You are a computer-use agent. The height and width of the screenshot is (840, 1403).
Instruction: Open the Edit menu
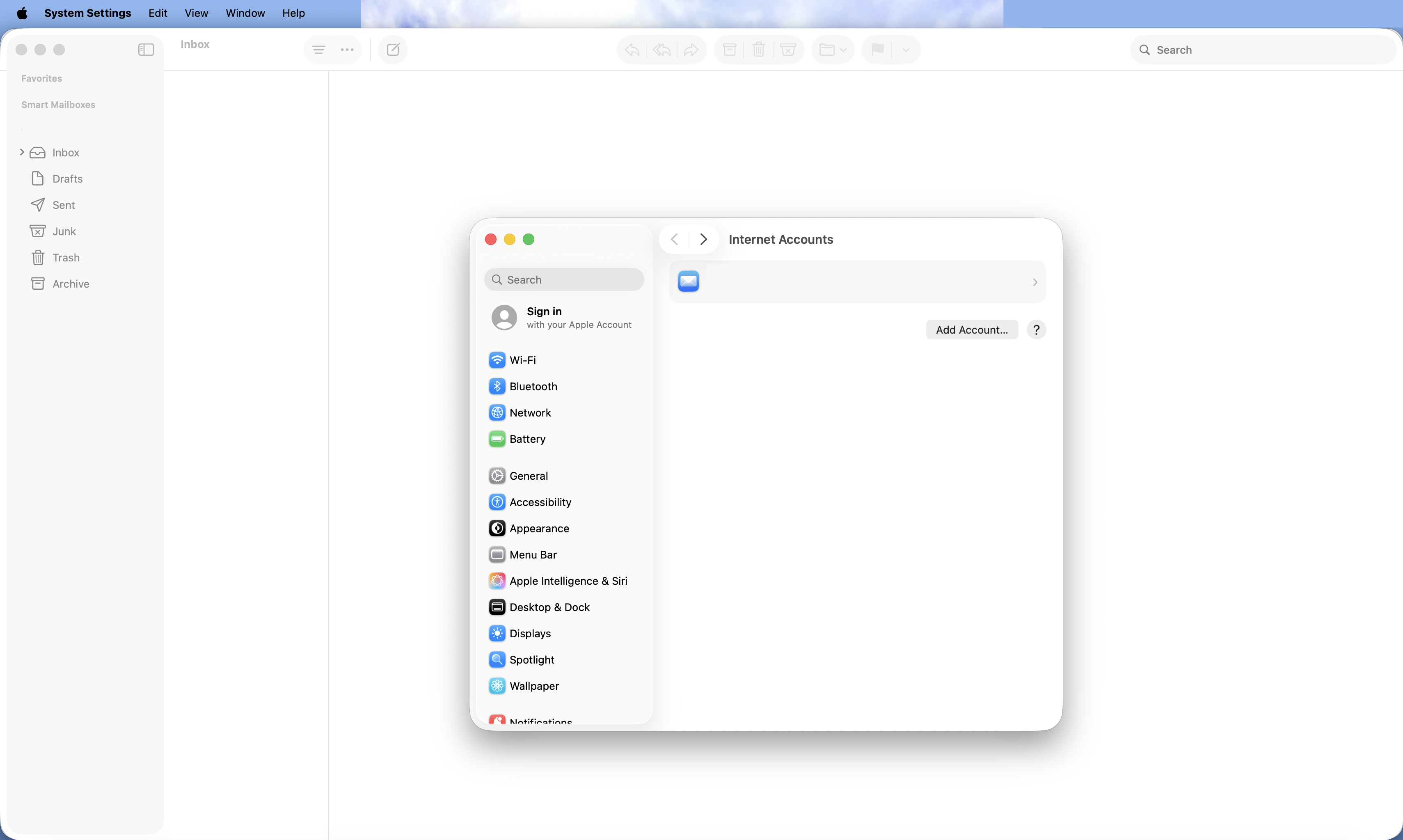tap(158, 13)
